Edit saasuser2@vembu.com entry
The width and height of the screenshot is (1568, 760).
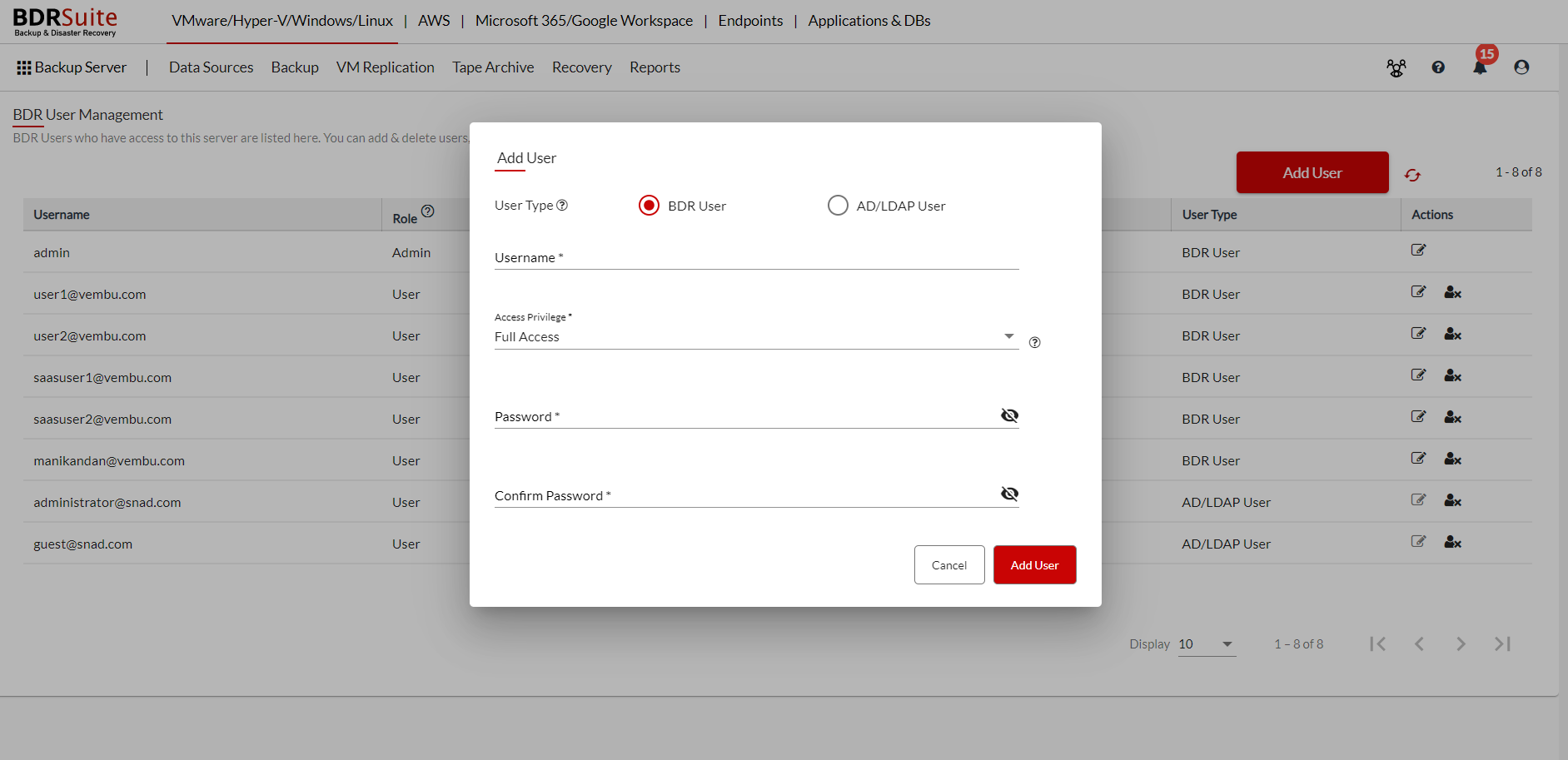point(1419,416)
